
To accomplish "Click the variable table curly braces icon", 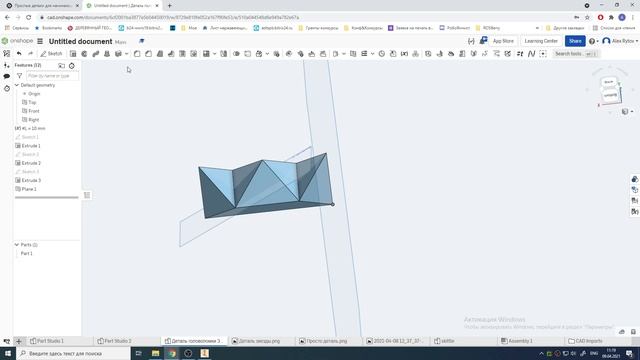I will coord(471,41).
